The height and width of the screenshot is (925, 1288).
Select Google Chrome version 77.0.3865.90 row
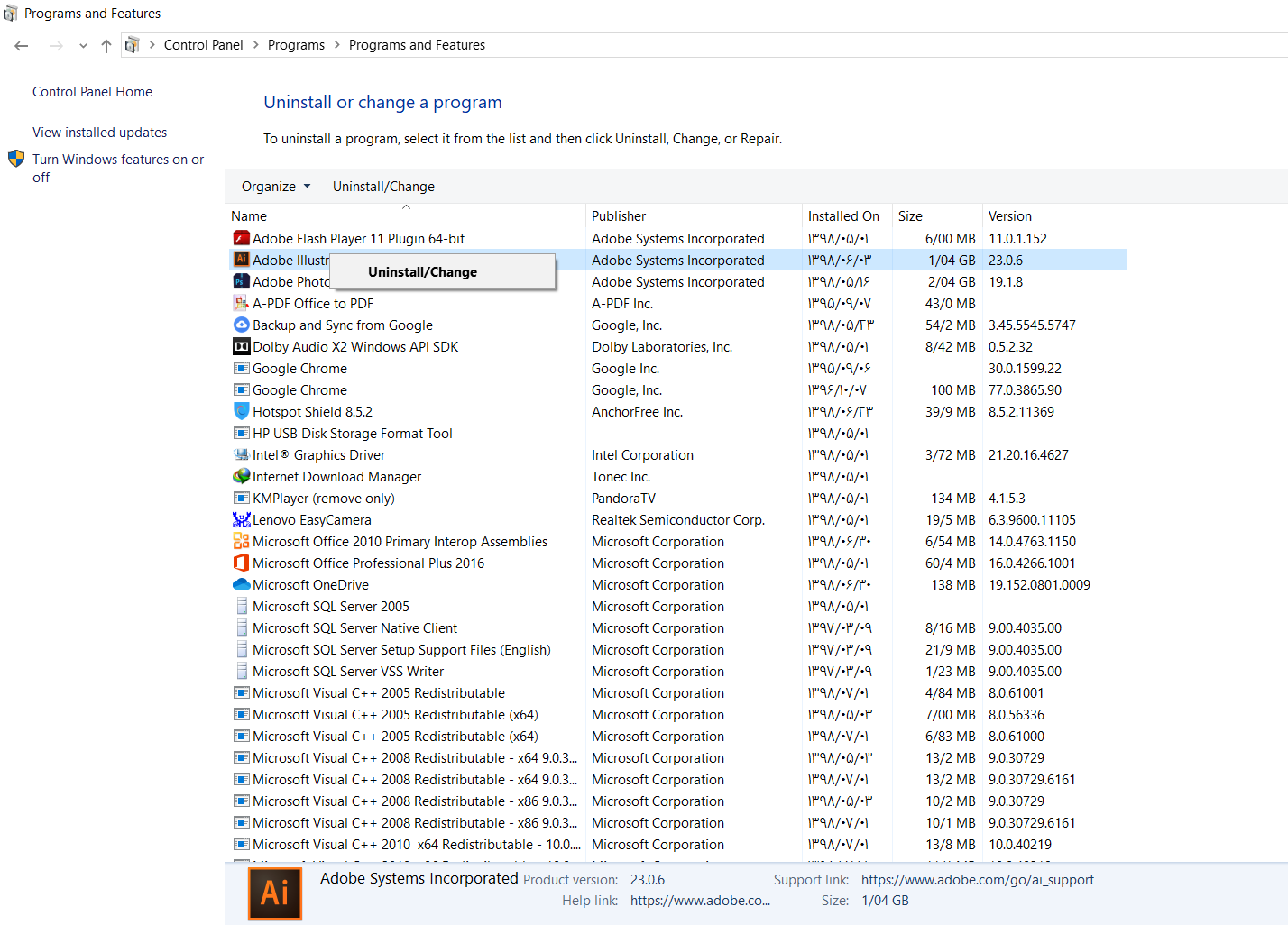click(x=676, y=389)
